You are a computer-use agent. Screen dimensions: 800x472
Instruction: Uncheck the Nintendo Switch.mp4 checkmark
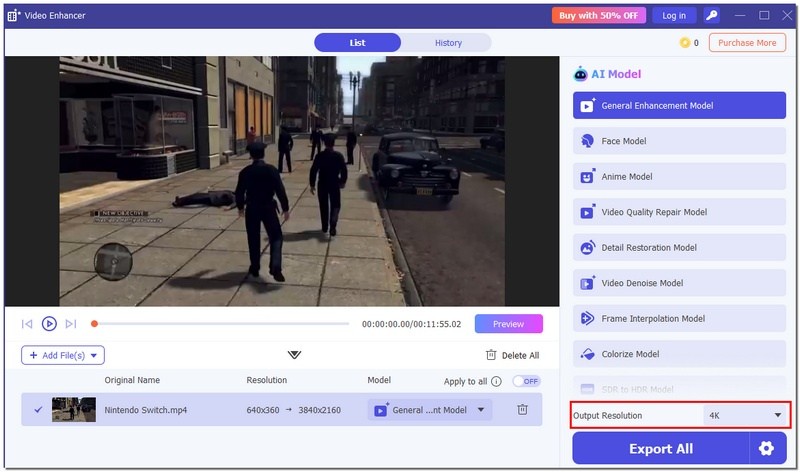pyautogui.click(x=38, y=409)
